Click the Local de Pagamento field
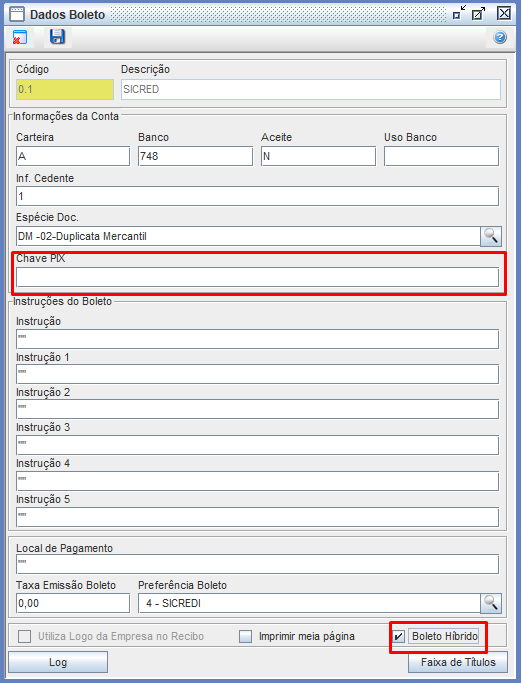 [258, 564]
